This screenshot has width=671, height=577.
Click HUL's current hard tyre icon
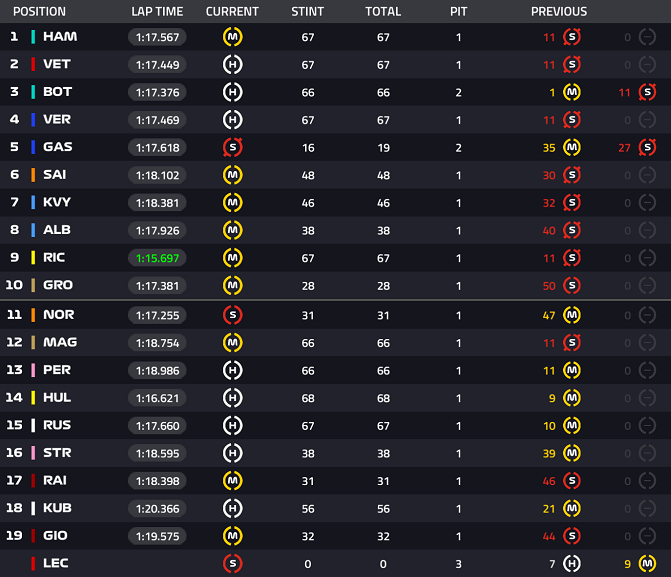[232, 398]
